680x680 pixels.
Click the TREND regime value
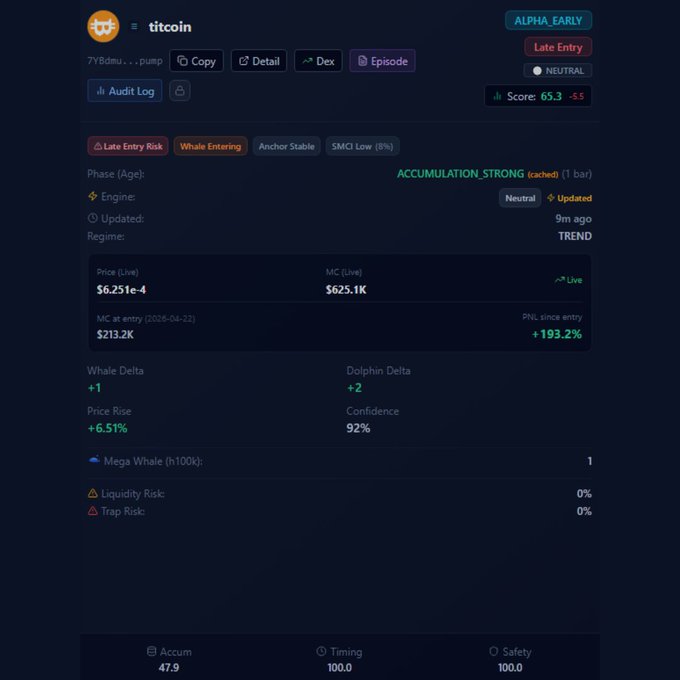(x=575, y=236)
